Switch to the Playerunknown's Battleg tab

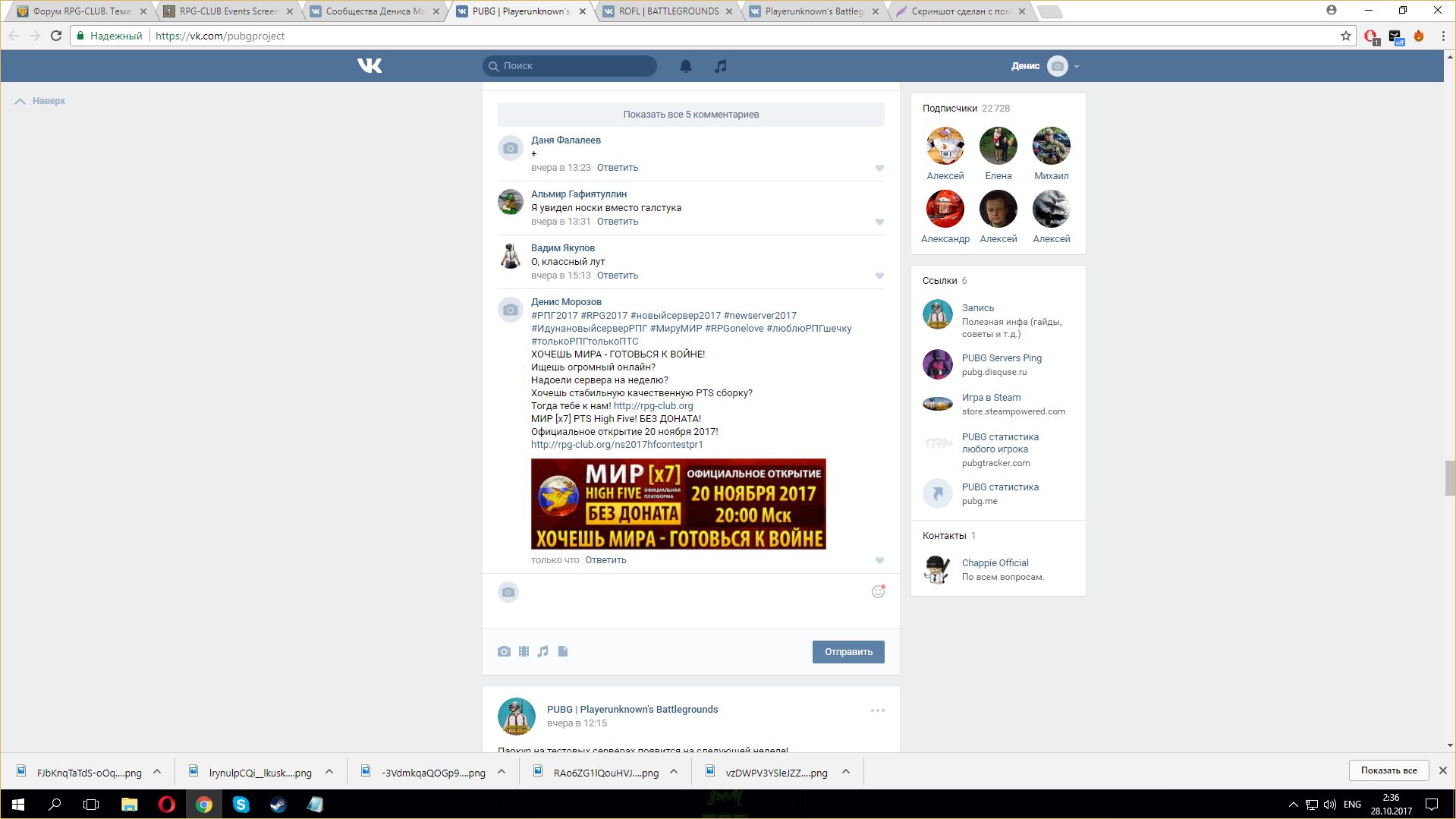(x=814, y=11)
